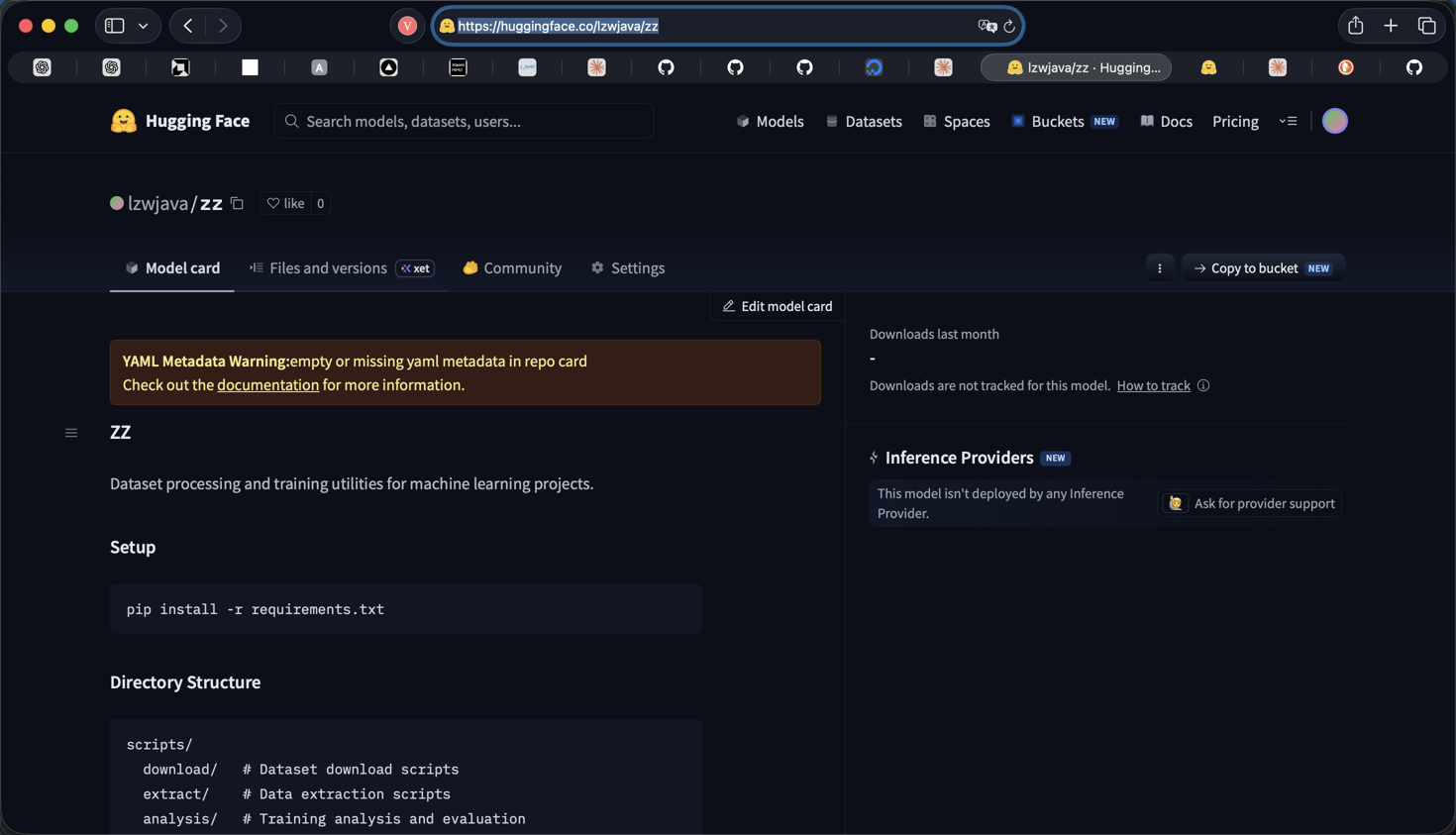
Task: Open the Community tab
Action: (x=512, y=267)
